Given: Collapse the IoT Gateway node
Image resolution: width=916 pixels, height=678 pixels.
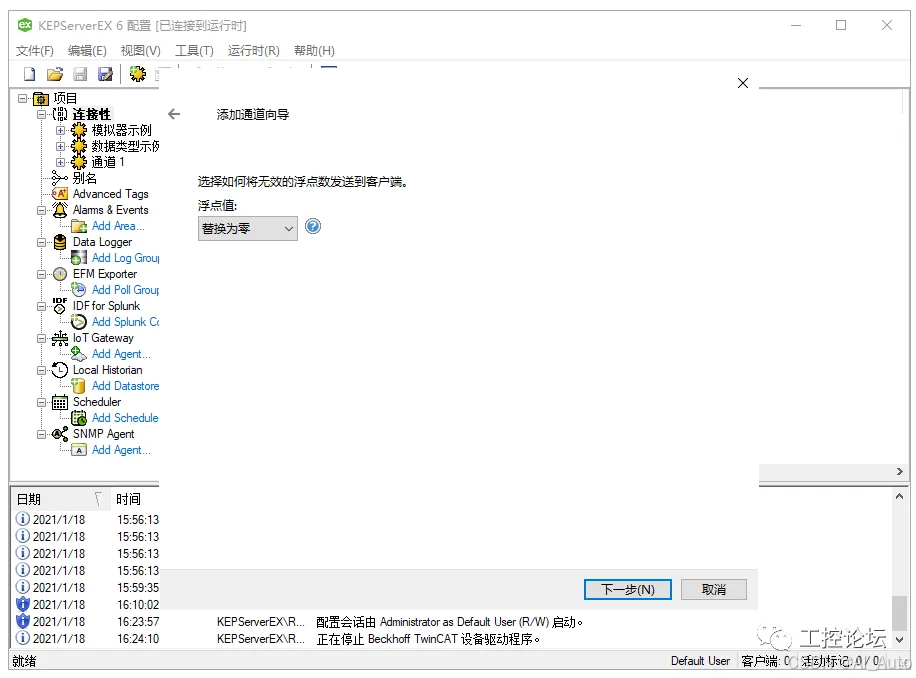Looking at the screenshot, I should 41,338.
